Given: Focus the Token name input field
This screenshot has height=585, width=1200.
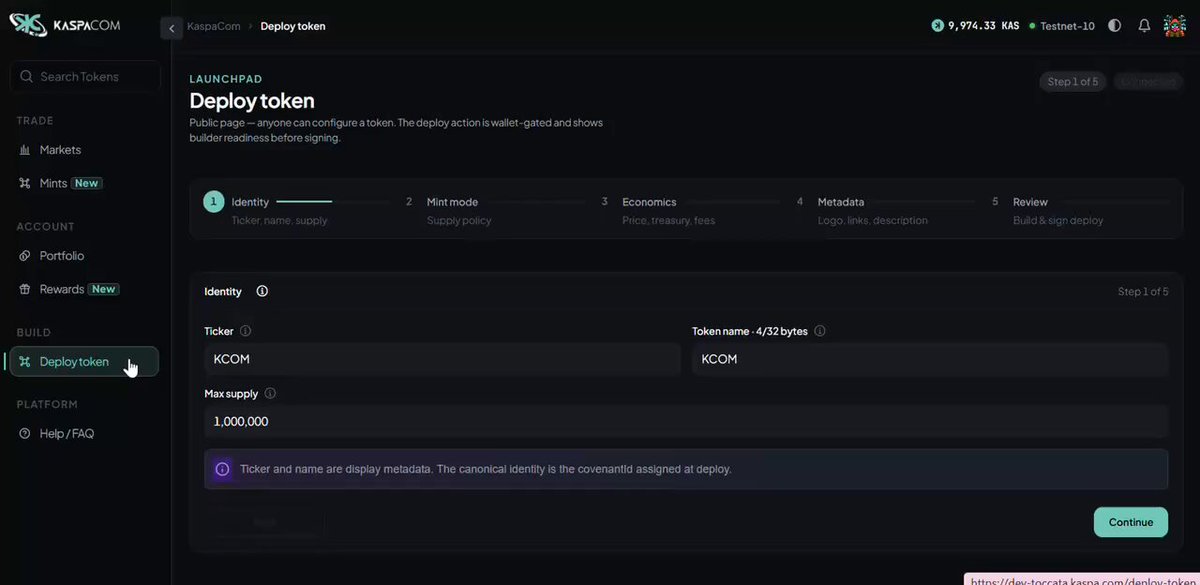Looking at the screenshot, I should (930, 359).
